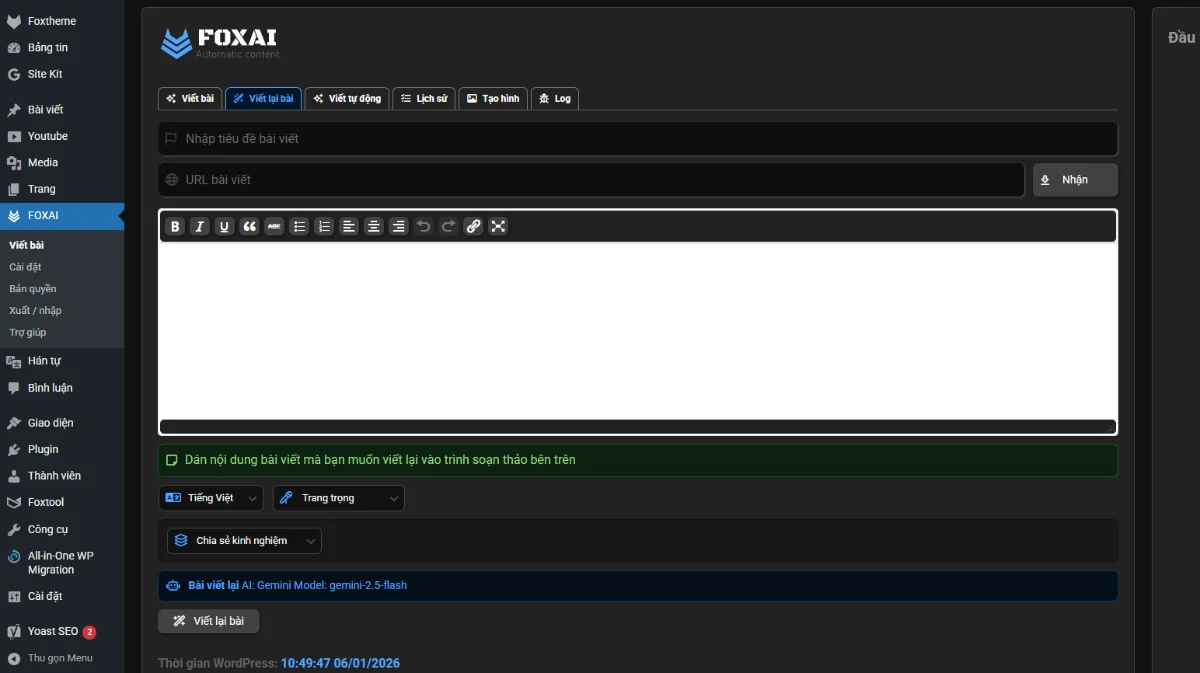Toggle bold formatting in the editor toolbar

pyautogui.click(x=175, y=226)
